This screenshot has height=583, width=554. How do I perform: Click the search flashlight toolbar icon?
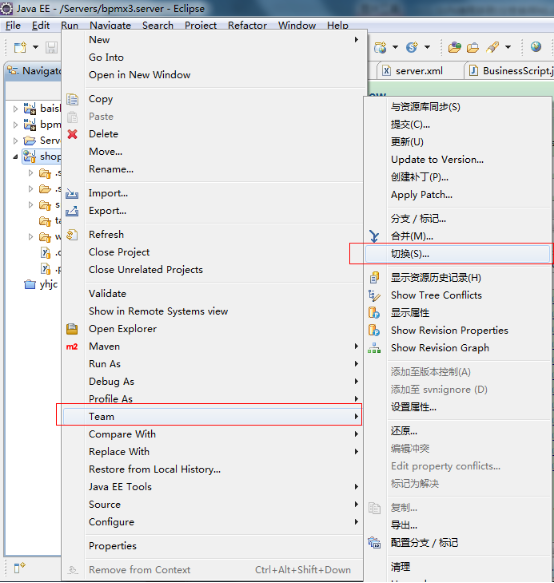point(493,47)
